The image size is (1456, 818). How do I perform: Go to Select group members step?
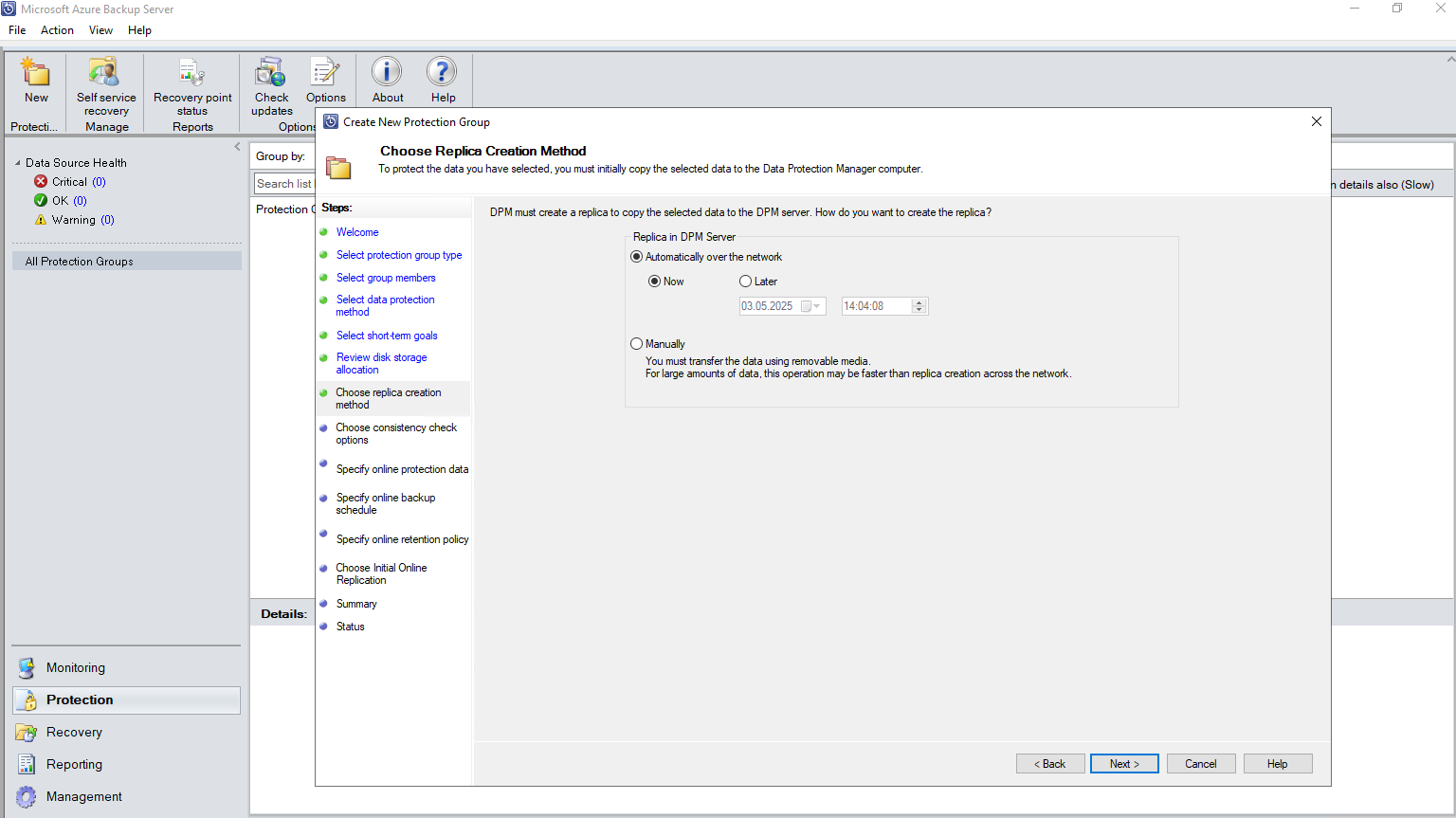(386, 278)
